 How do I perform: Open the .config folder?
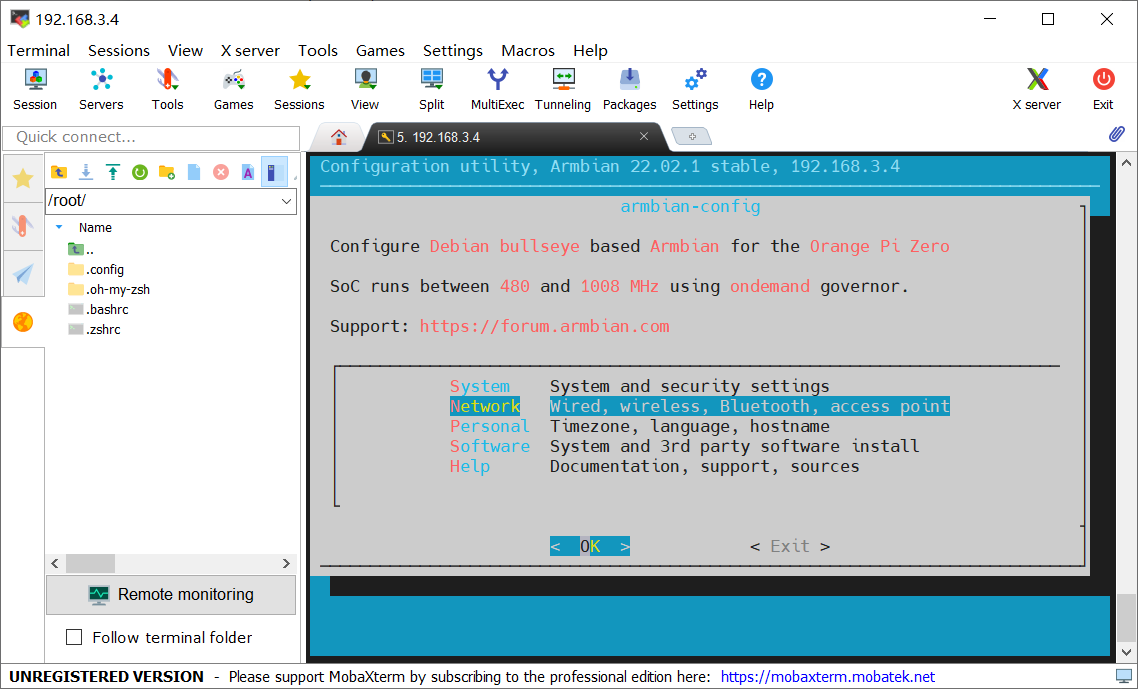(97, 269)
